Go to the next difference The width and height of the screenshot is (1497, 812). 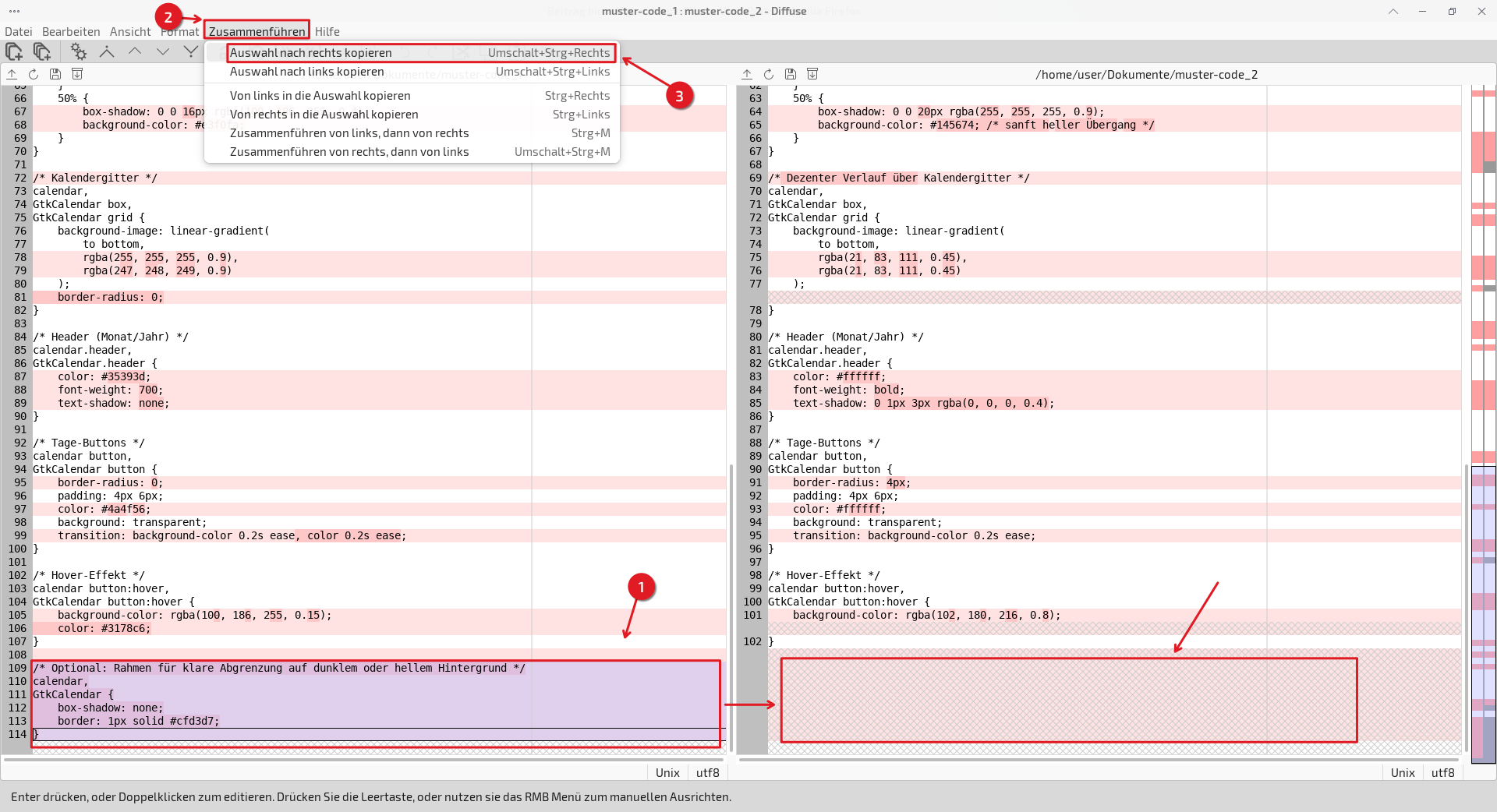(163, 51)
